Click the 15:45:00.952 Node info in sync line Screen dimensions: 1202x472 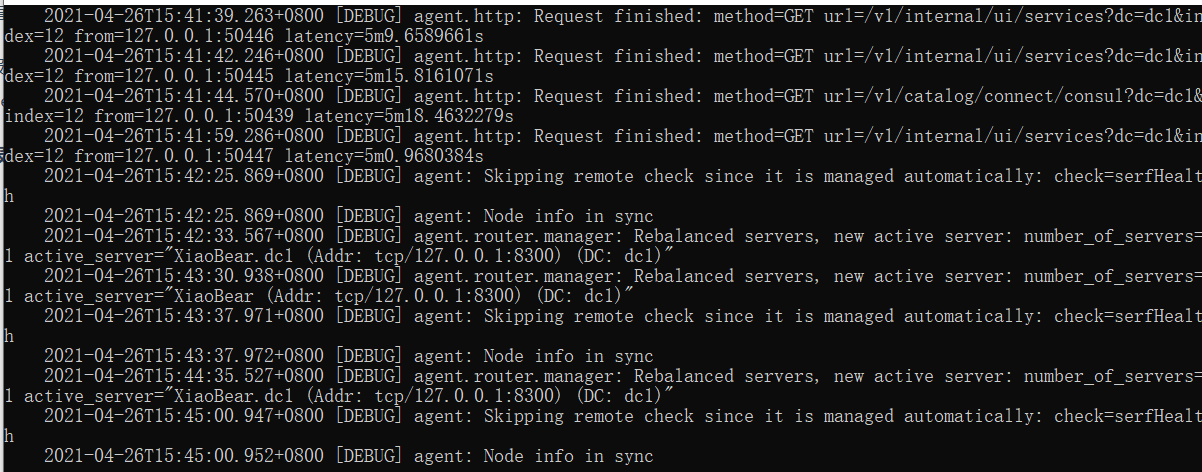pos(348,456)
